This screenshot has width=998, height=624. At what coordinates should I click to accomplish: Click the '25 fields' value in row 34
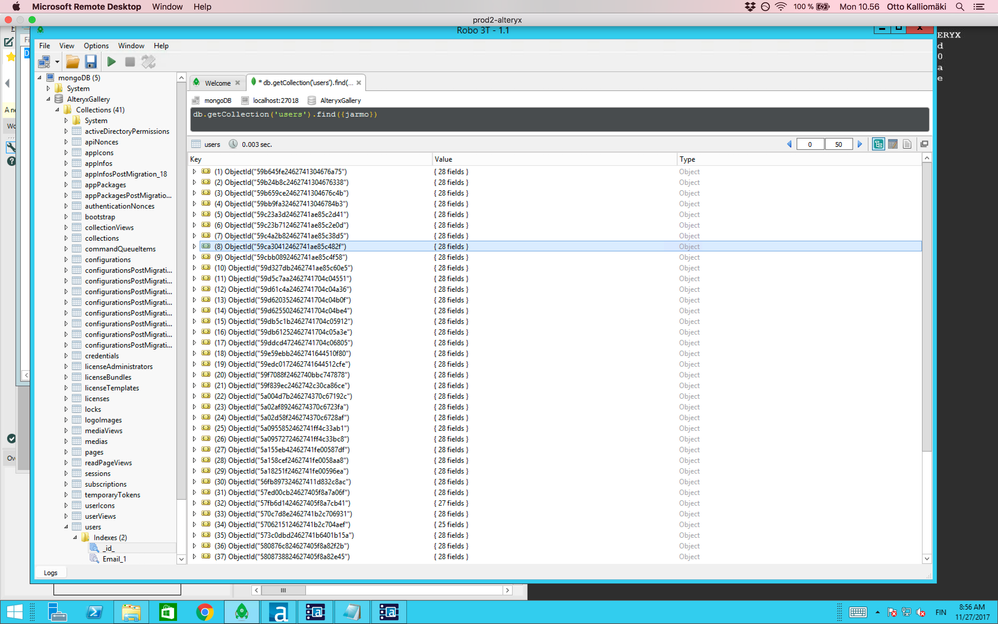[x=451, y=525]
